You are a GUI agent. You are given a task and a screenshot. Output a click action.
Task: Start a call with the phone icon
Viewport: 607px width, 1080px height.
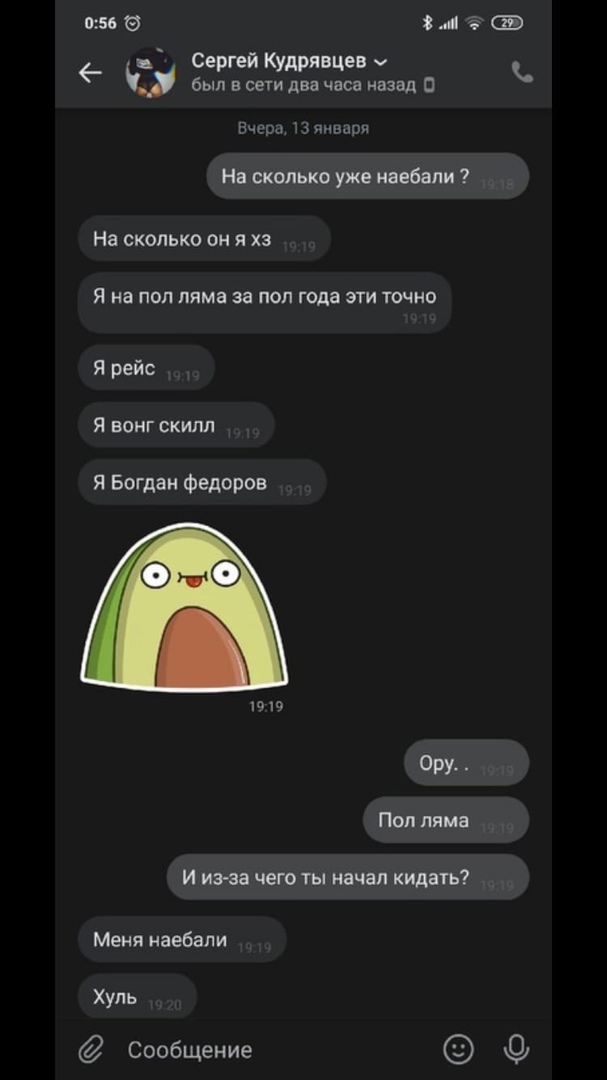tap(522, 72)
